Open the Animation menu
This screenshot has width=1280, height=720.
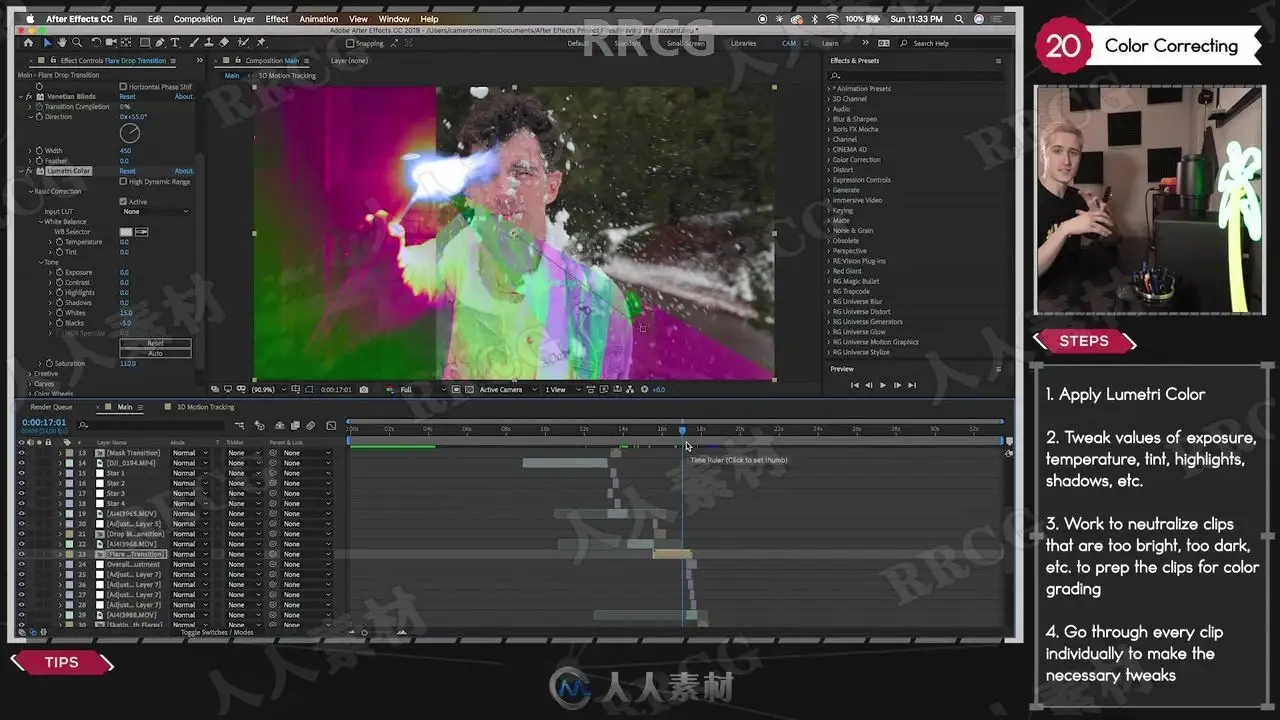[319, 19]
